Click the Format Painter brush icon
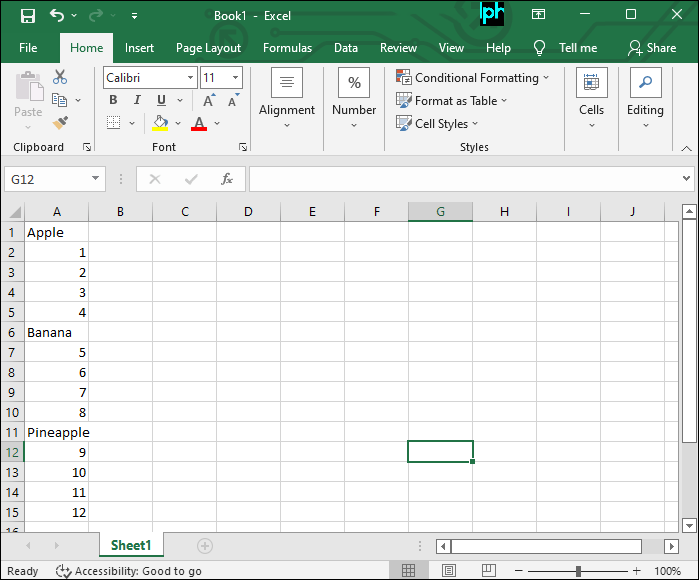699x580 pixels. tap(60, 122)
